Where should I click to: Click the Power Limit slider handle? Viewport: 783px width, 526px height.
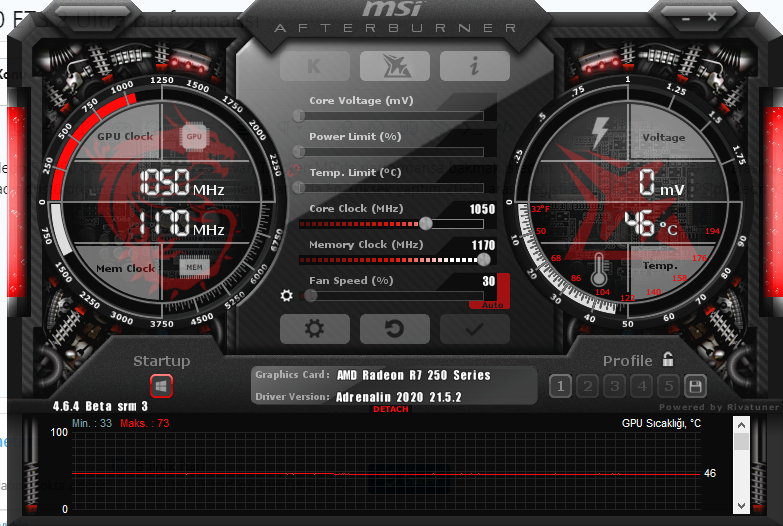click(x=299, y=151)
